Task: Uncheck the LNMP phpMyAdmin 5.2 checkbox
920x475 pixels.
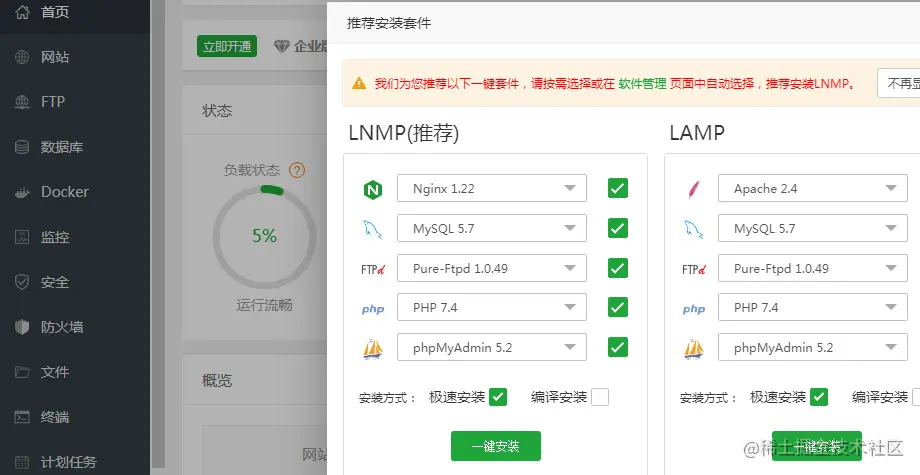Action: click(x=618, y=347)
